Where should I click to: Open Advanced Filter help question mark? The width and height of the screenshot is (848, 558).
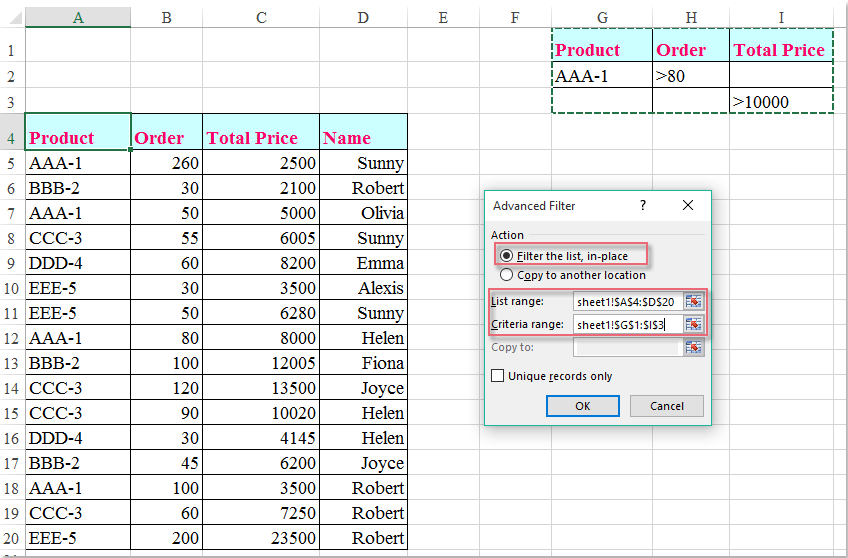[x=643, y=205]
